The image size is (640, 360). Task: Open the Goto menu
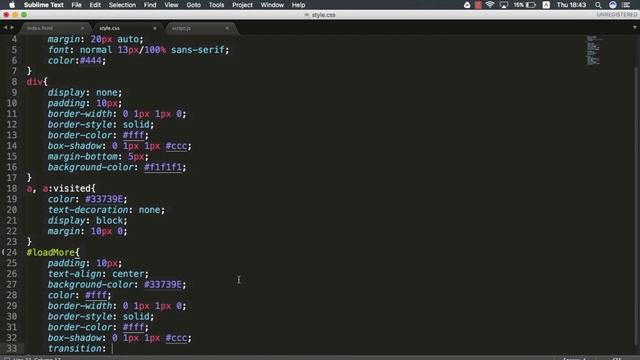[193, 5]
